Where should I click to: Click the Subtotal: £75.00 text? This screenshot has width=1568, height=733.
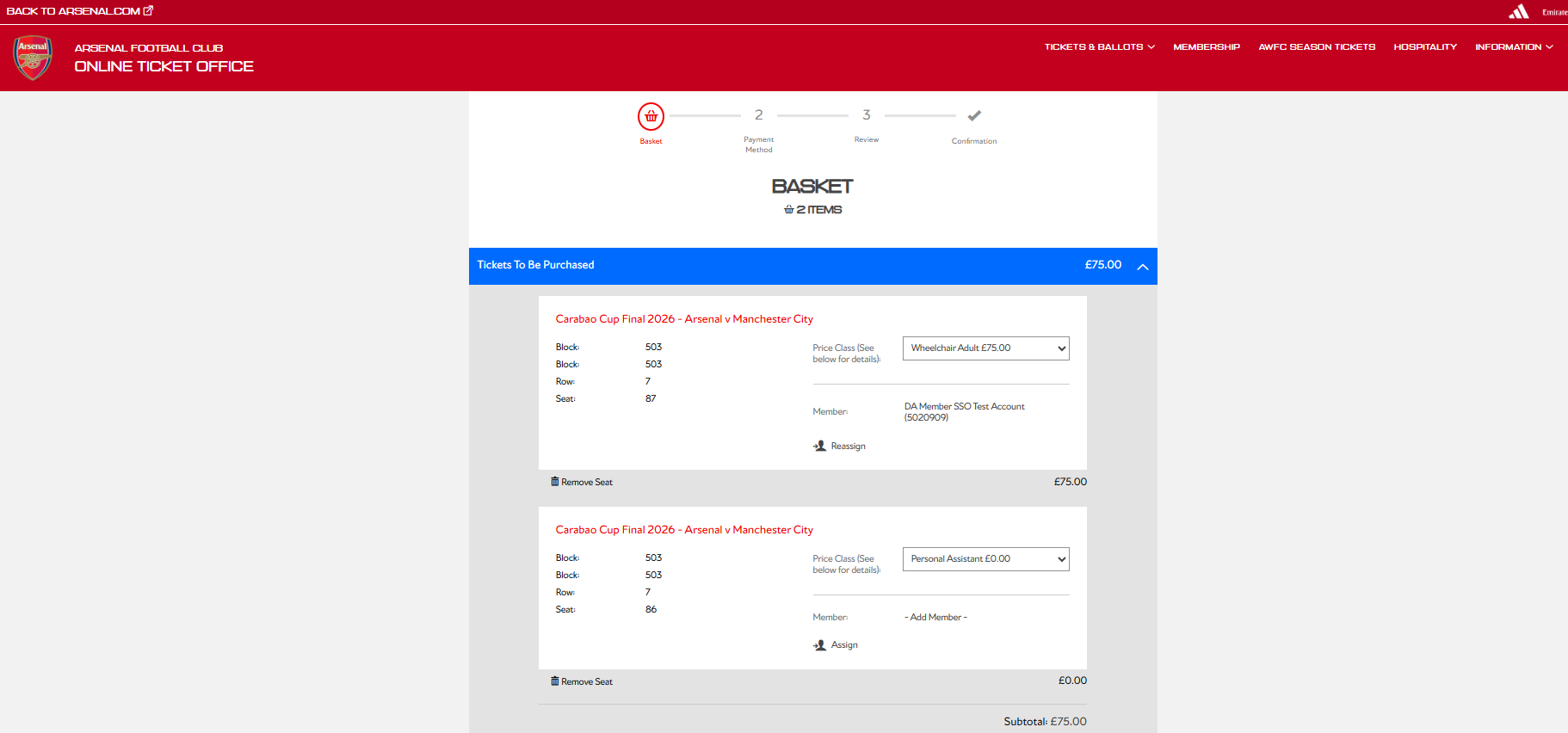pyautogui.click(x=1045, y=722)
